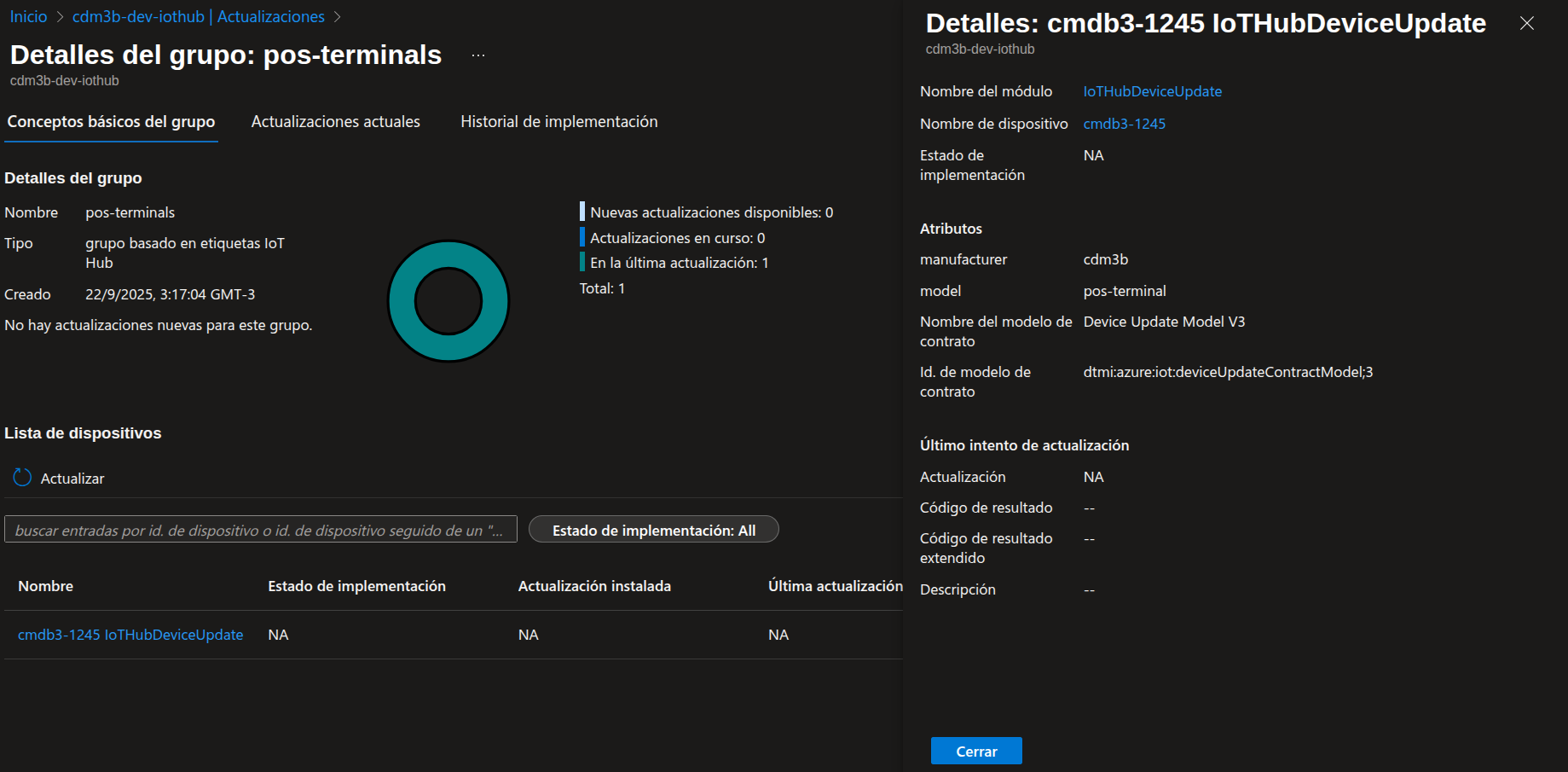Open cmdb3-1245 IoTHubDeviceUpdate row link in device list

[130, 635]
